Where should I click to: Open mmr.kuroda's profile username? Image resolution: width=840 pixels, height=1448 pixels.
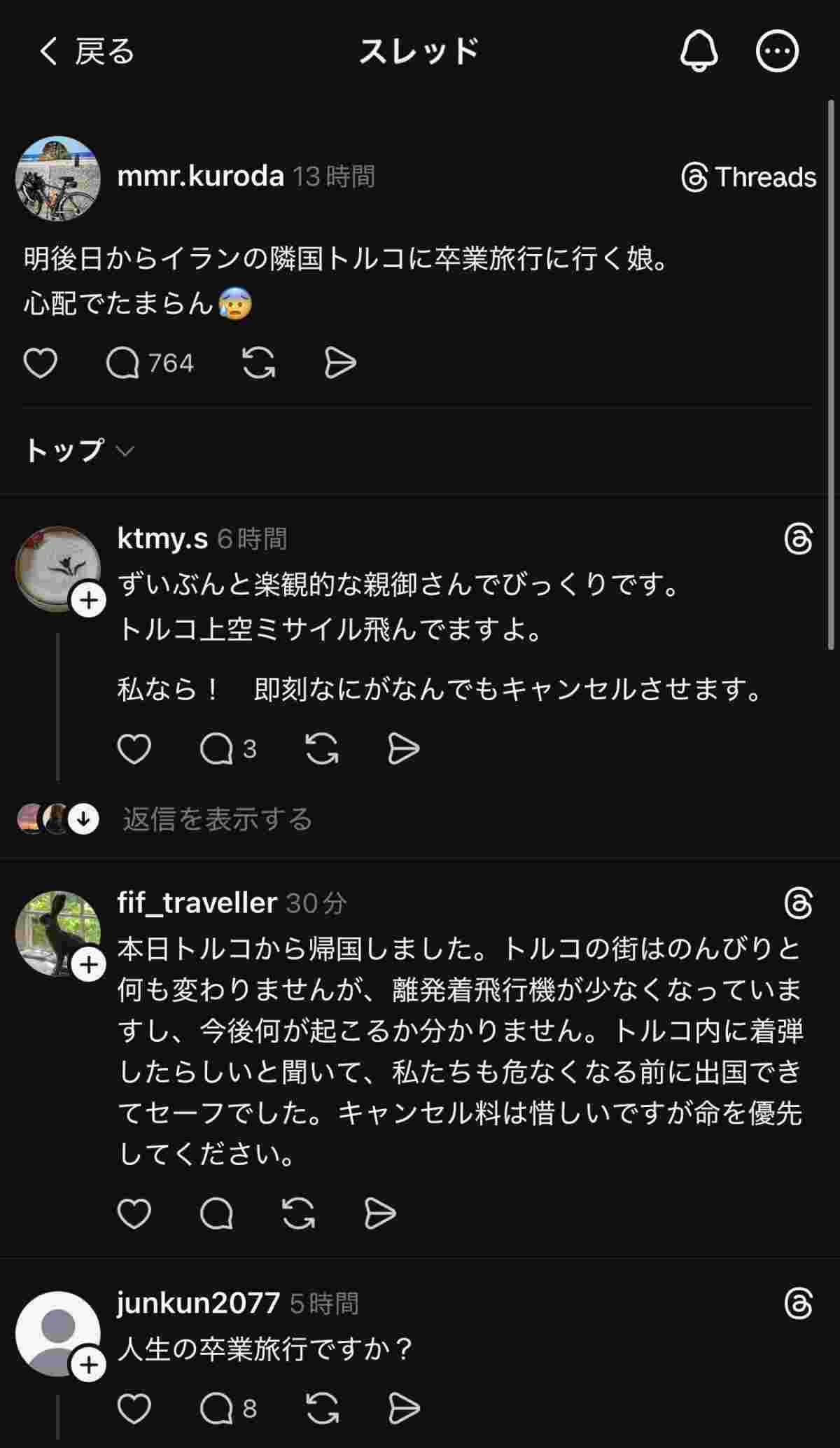pos(200,176)
